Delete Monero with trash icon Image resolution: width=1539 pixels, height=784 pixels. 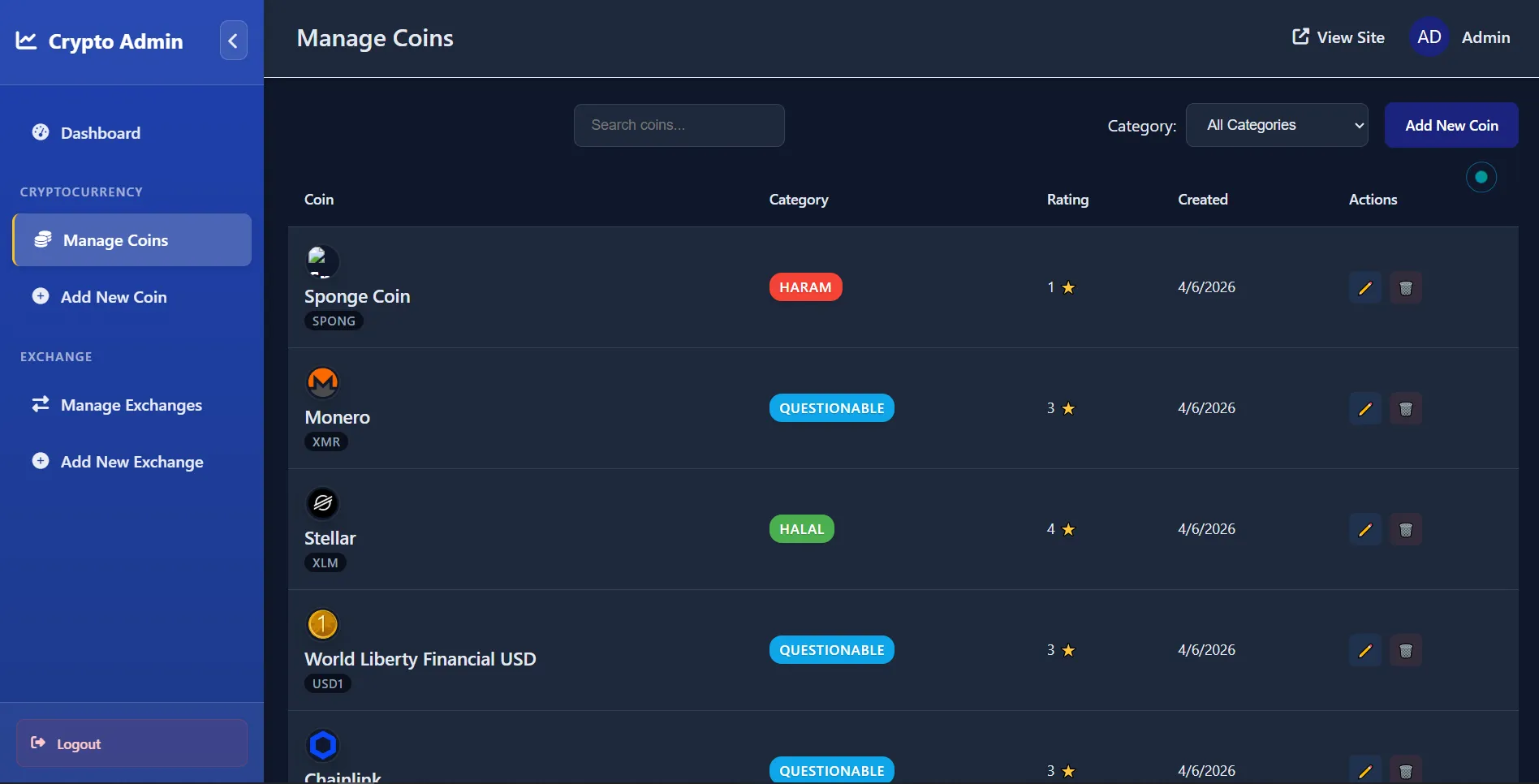(1406, 408)
